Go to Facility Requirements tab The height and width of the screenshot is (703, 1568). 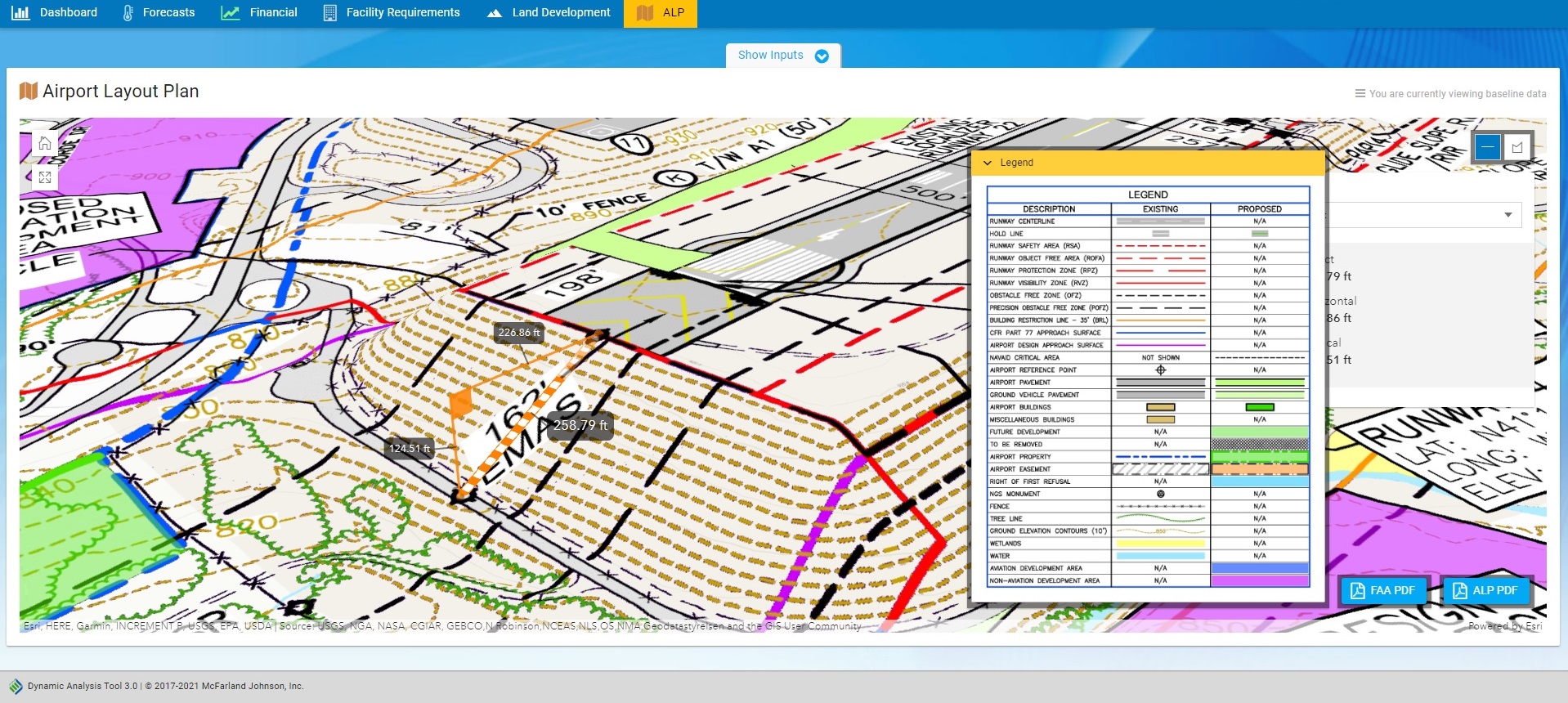click(x=392, y=12)
